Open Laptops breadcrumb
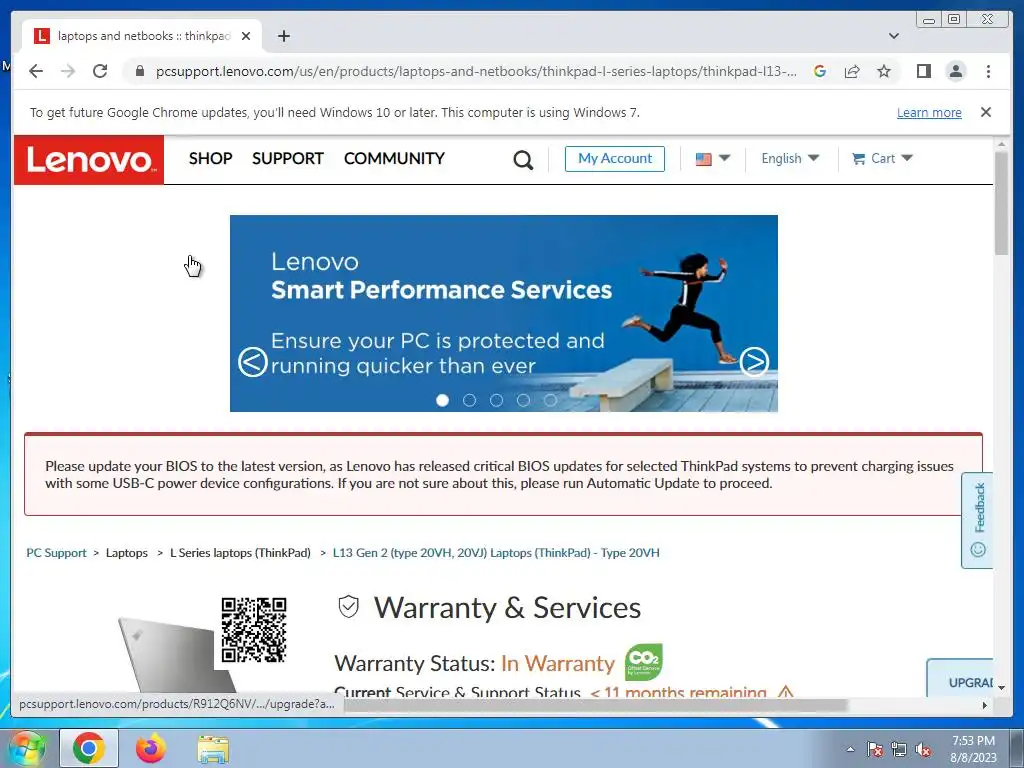1024x768 pixels. click(127, 553)
